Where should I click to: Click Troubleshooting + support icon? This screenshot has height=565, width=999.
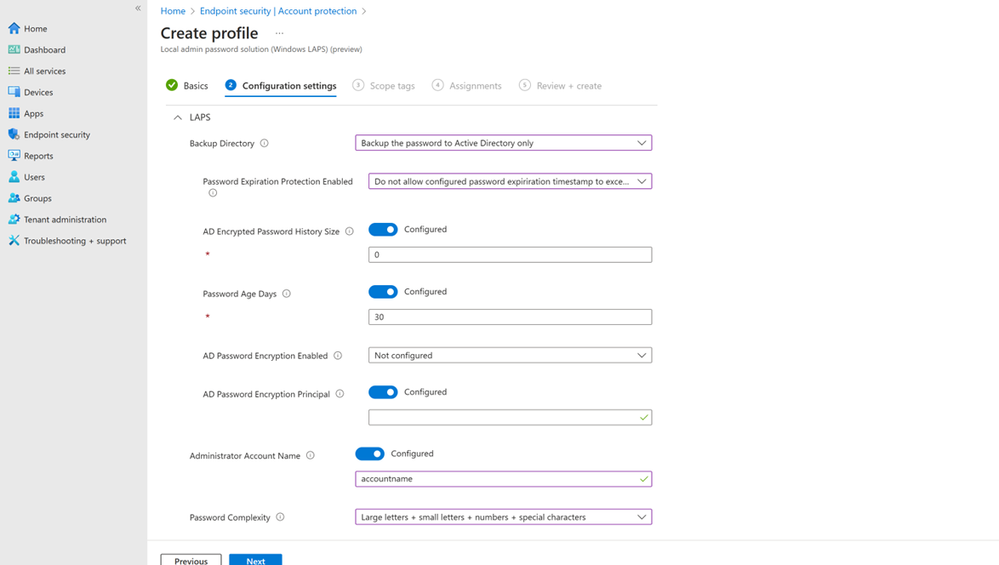point(14,241)
